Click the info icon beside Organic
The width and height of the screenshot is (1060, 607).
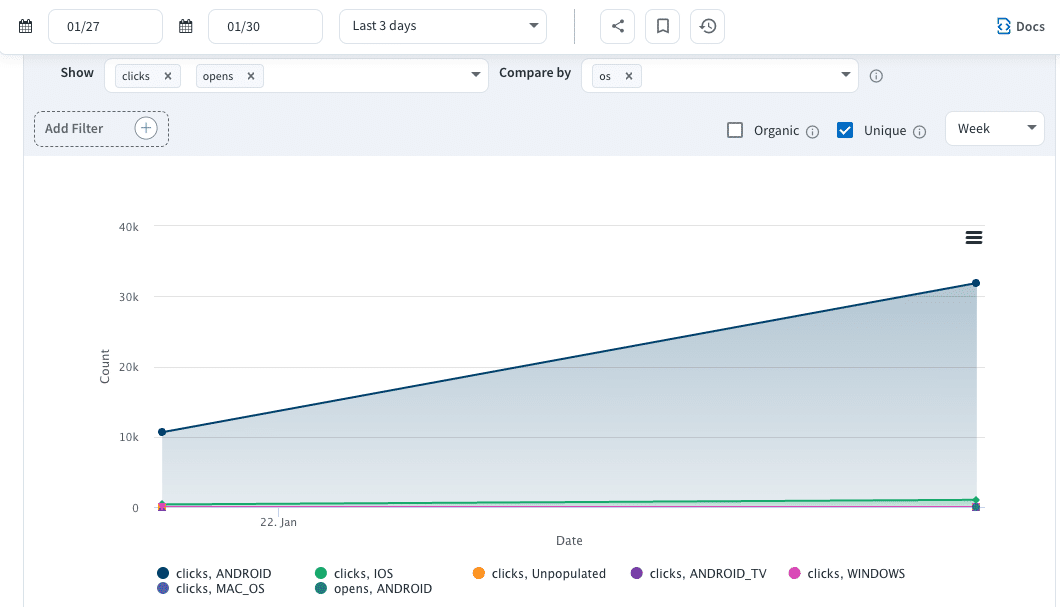pos(812,130)
